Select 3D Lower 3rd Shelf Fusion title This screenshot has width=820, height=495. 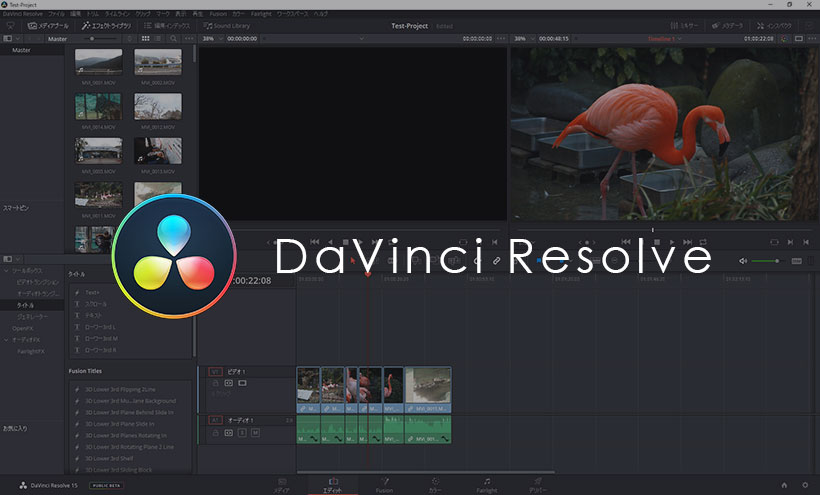pyautogui.click(x=109, y=458)
